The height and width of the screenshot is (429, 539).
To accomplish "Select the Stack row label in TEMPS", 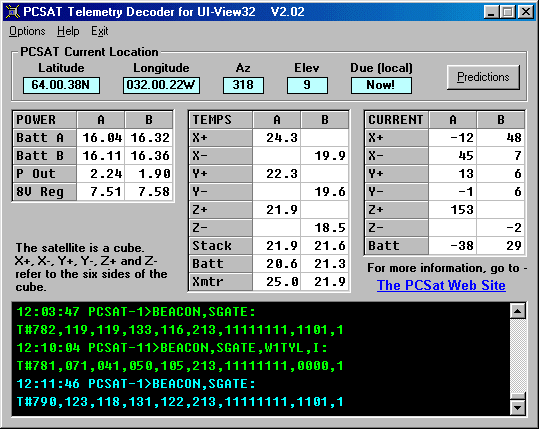I will tap(221, 245).
